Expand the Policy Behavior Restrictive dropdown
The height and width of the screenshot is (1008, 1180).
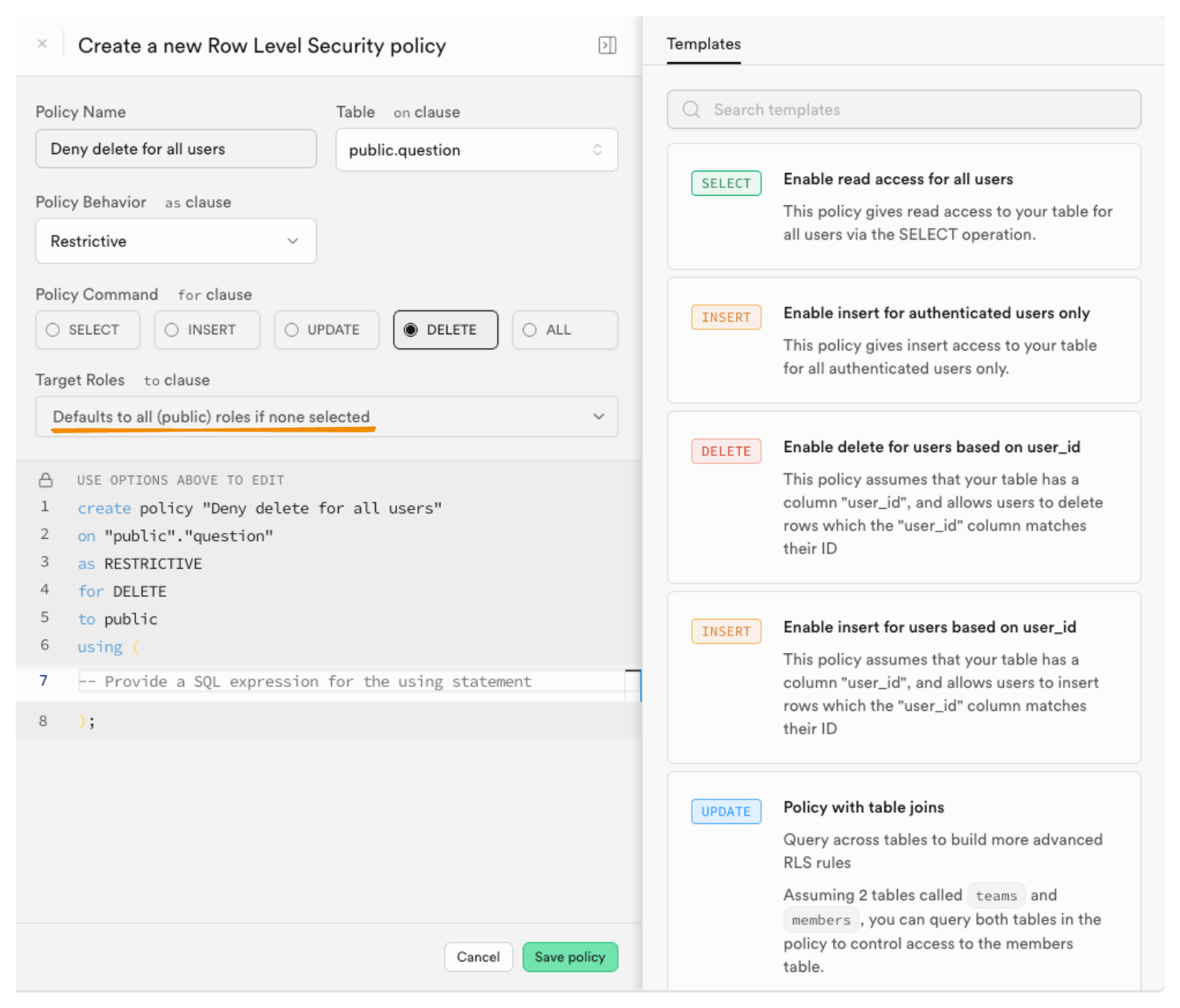pos(175,241)
